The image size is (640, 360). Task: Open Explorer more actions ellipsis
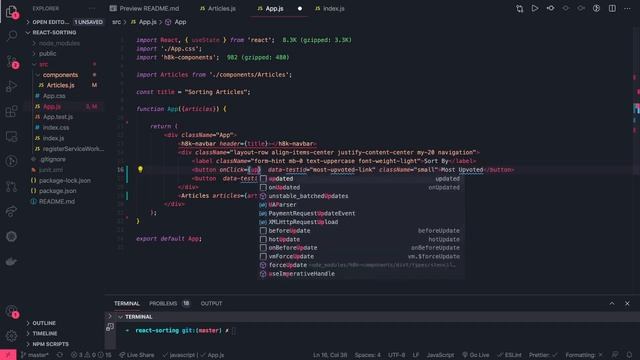coord(92,9)
